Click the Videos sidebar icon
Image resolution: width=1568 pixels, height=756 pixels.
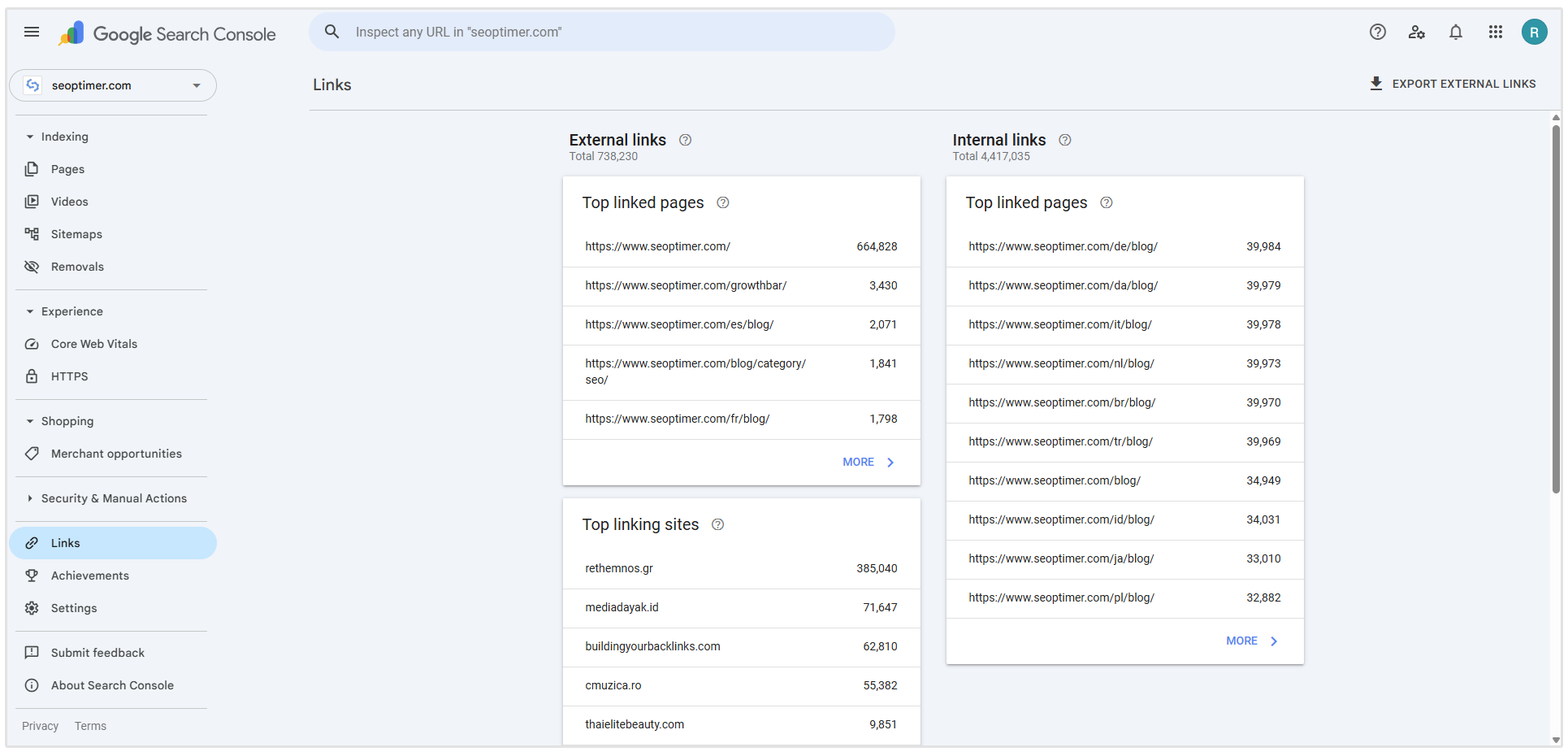32,202
